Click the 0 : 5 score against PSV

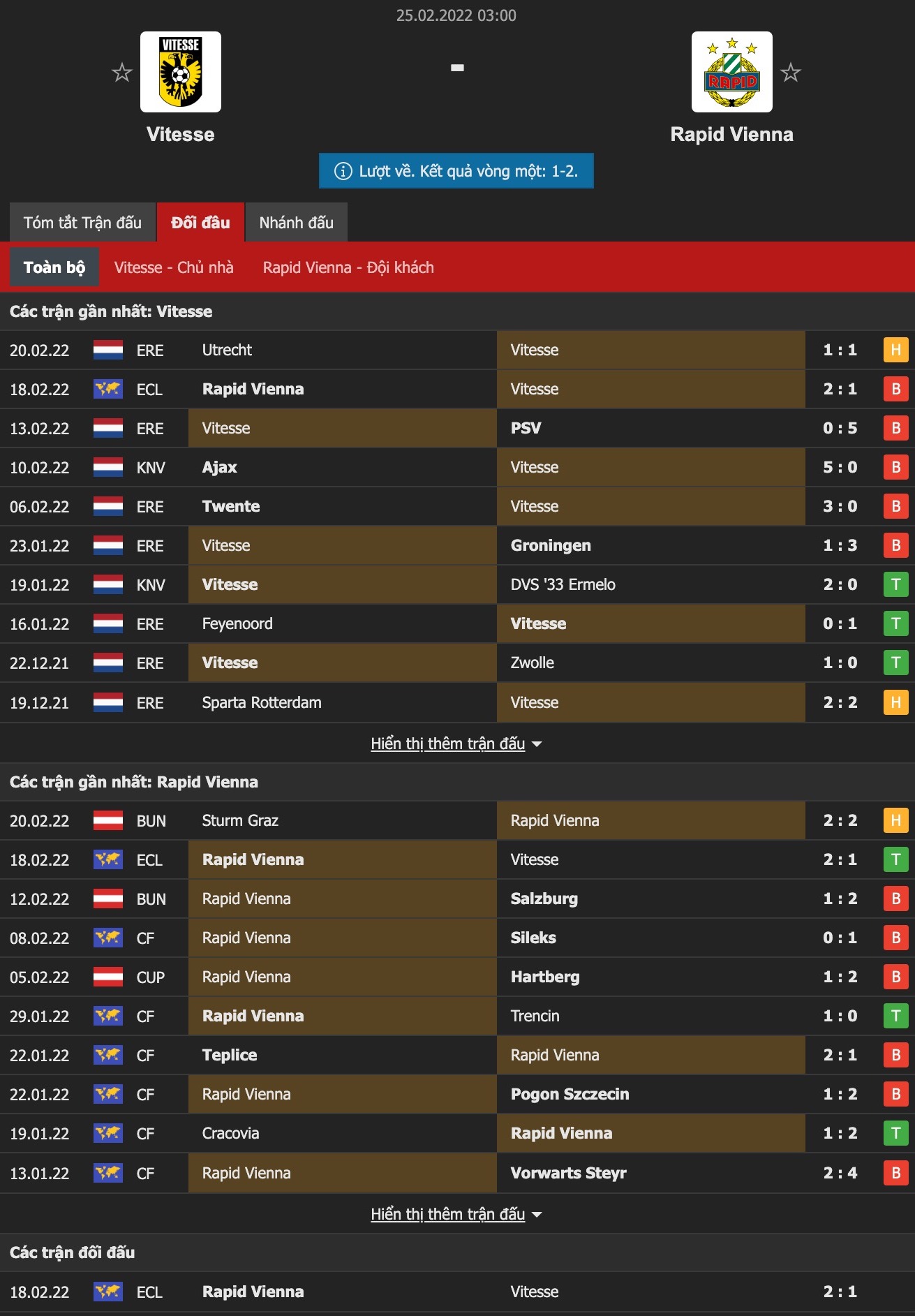pyautogui.click(x=840, y=428)
